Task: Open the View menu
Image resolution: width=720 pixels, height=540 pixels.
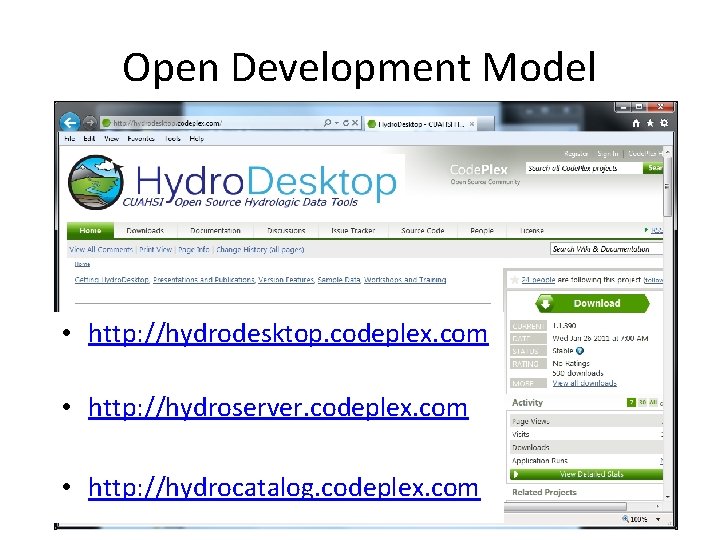Action: click(111, 139)
